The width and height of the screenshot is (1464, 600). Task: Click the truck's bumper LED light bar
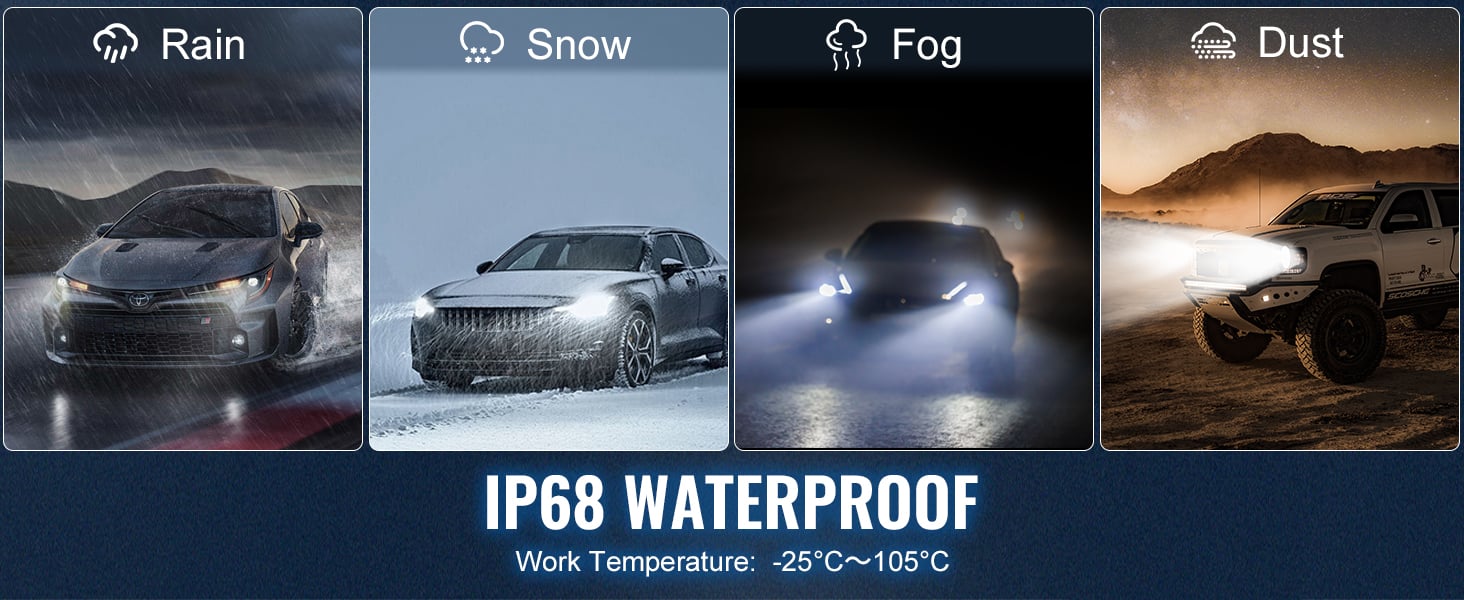coord(1216,285)
